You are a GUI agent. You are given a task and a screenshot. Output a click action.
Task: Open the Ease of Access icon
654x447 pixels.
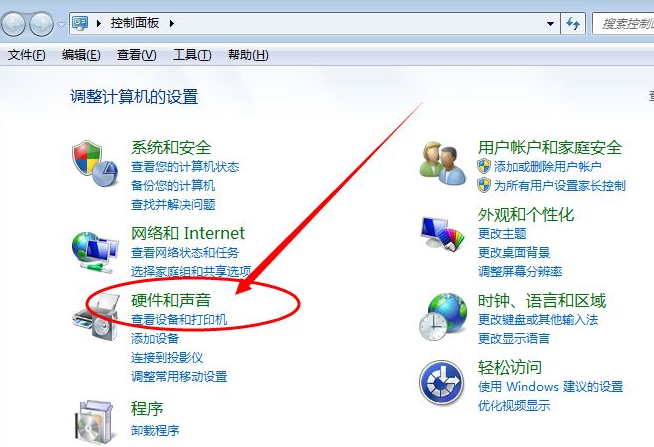[442, 383]
